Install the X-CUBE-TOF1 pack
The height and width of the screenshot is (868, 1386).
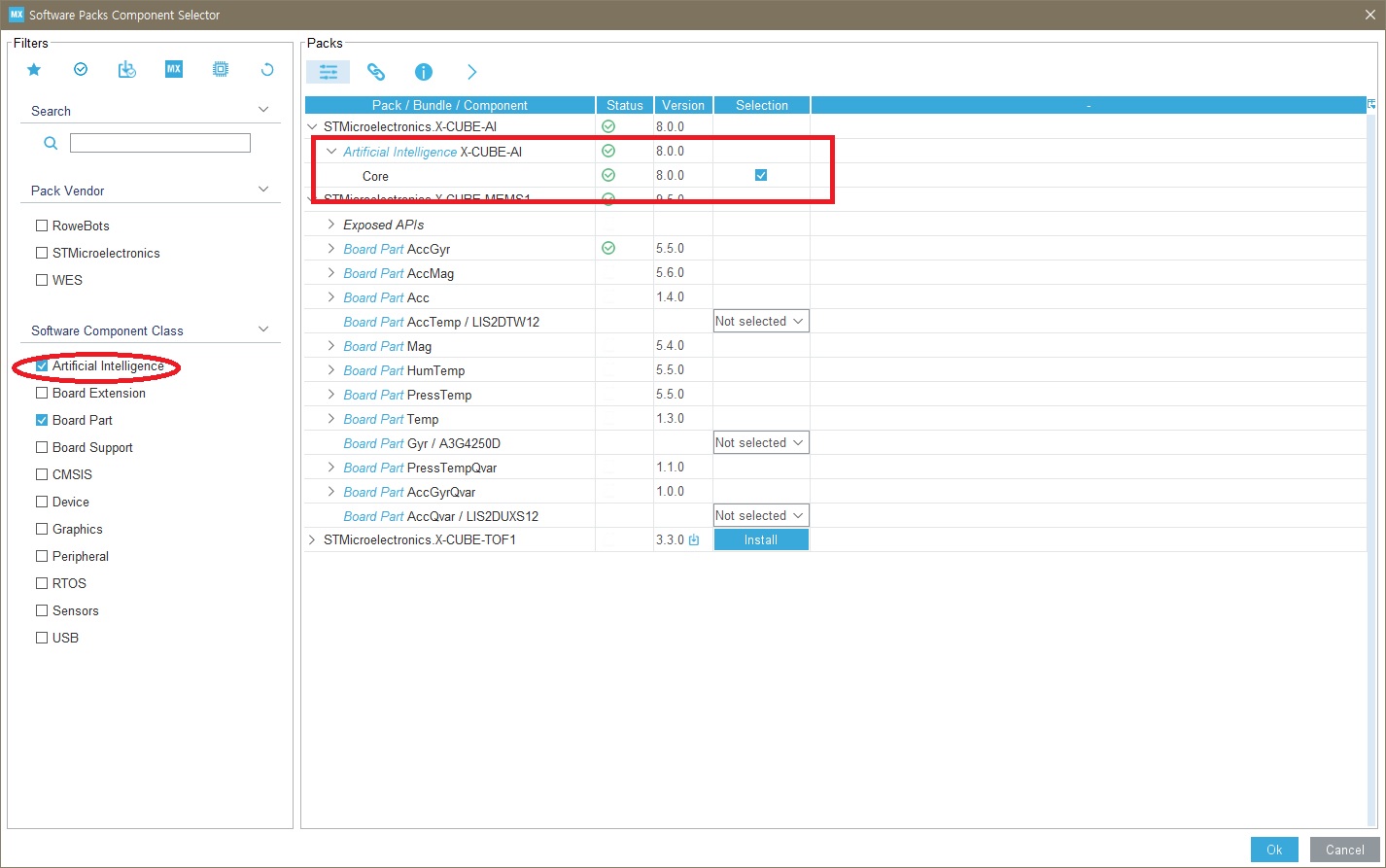[761, 539]
